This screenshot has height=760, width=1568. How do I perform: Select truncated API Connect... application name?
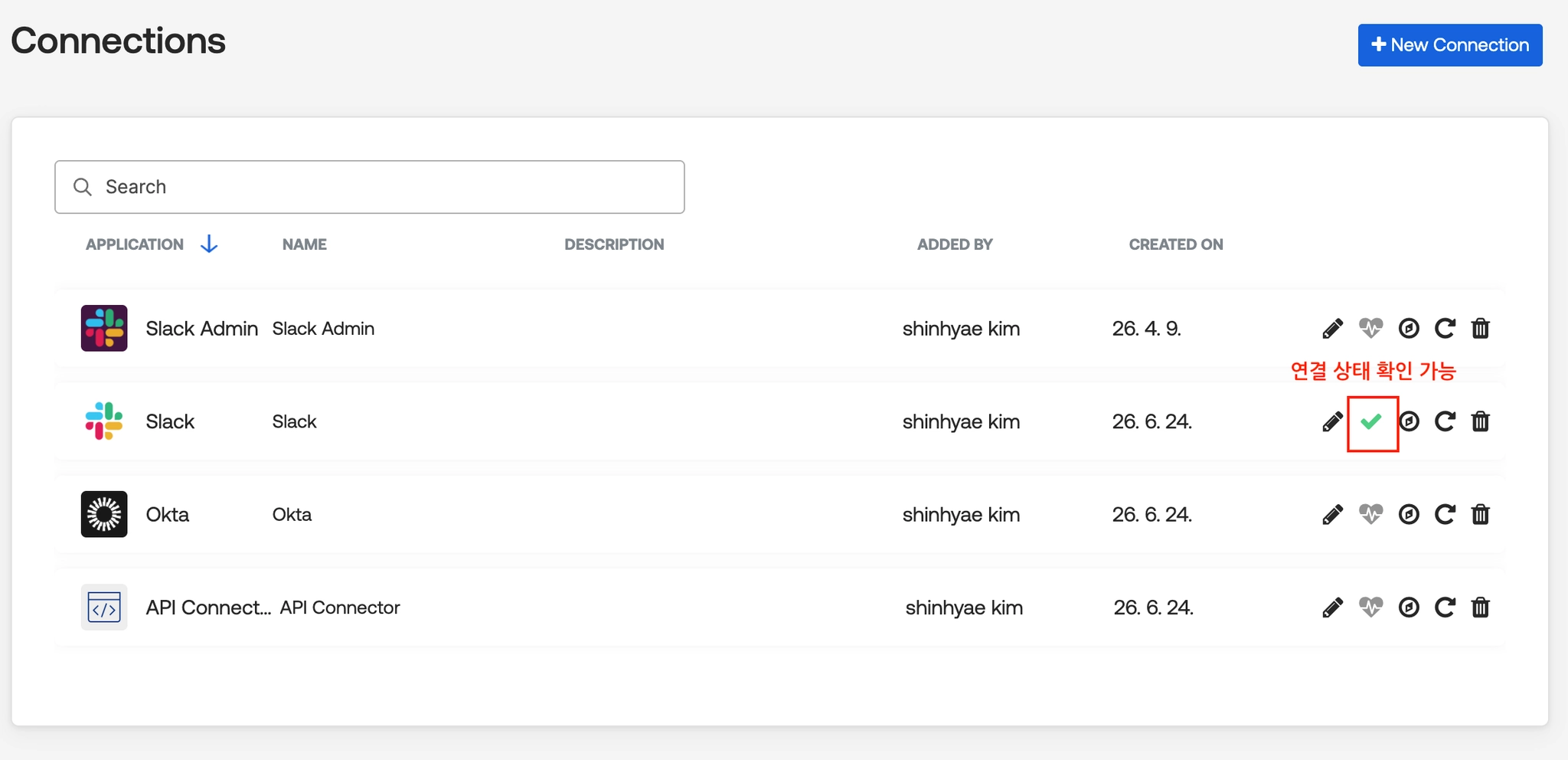208,608
